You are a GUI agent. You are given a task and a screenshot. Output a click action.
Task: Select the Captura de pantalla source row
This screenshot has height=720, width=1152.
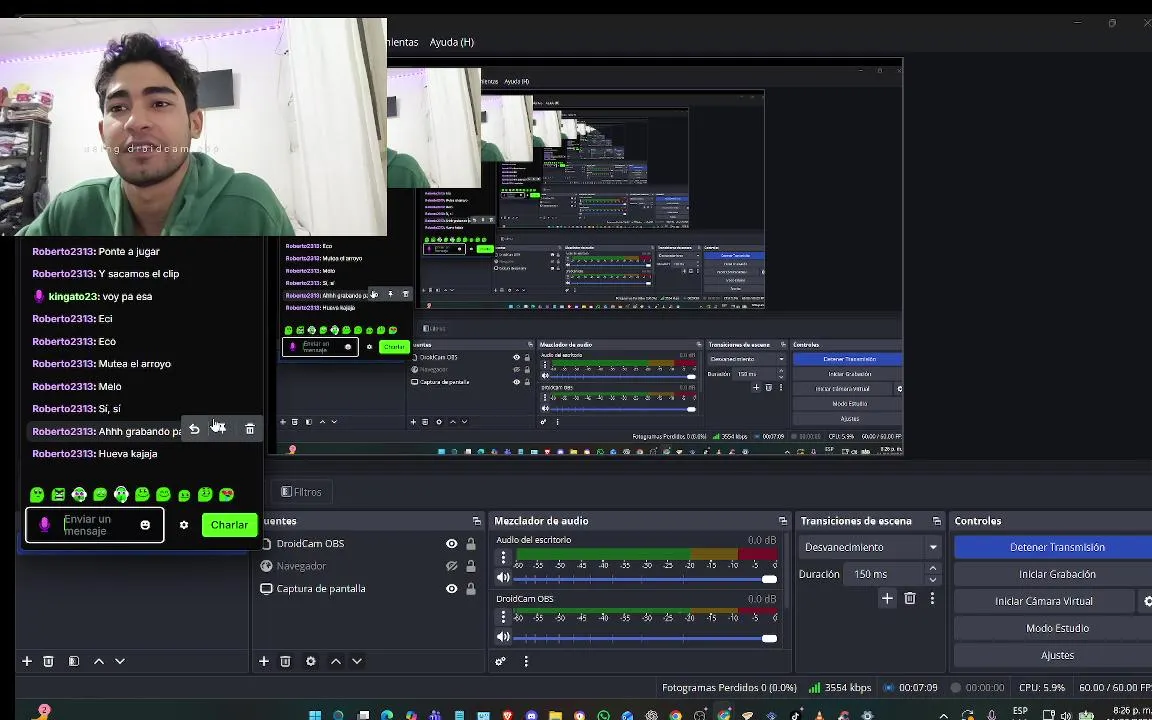click(367, 588)
